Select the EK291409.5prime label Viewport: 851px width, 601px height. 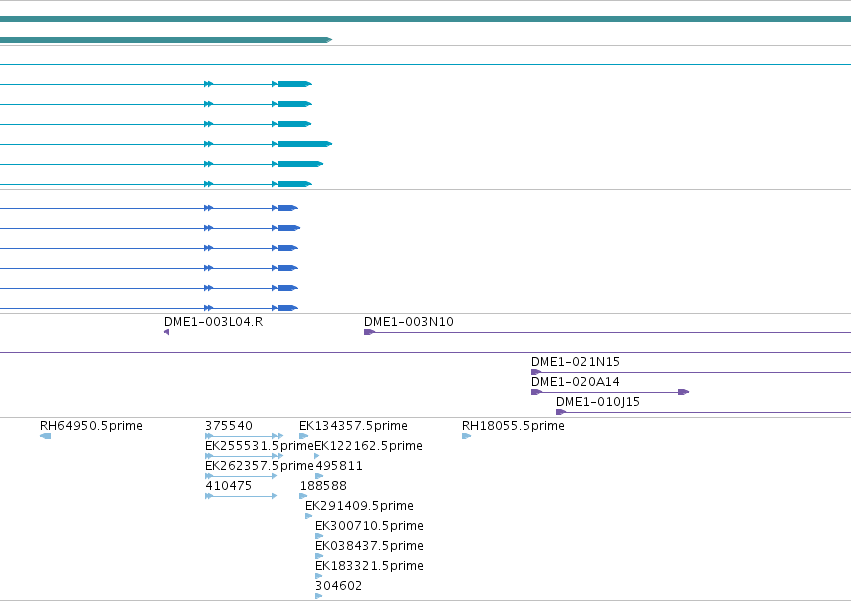[359, 506]
